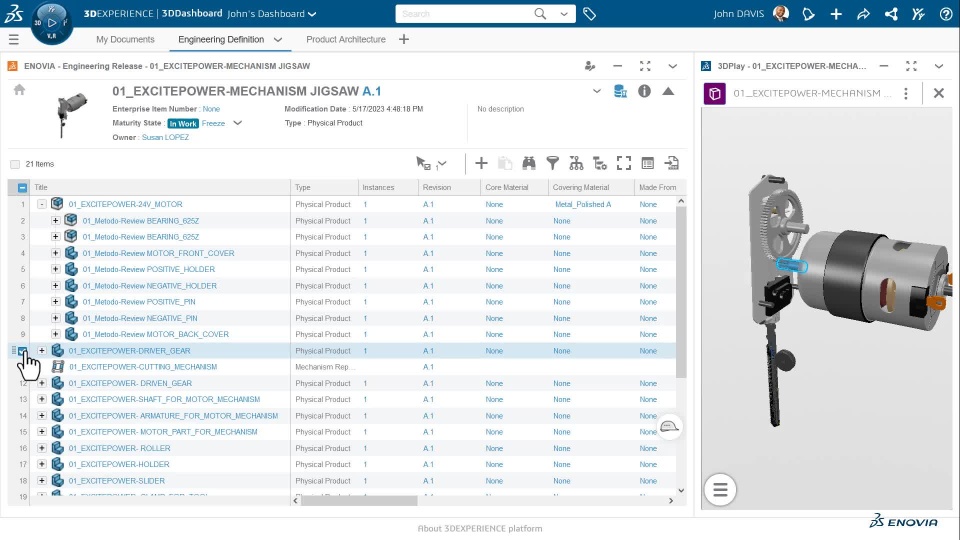
Task: Select the Engineering Definition tab
Action: coord(221,39)
